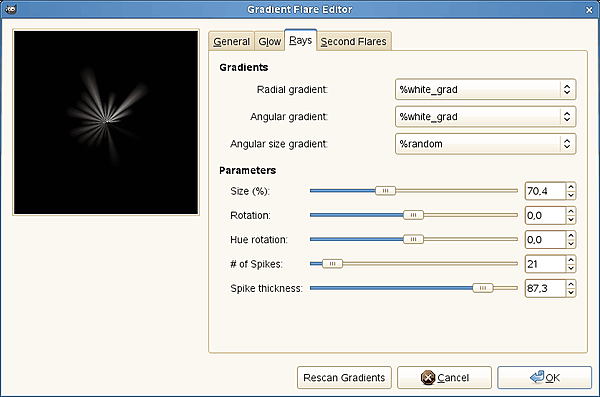Open the Angular gradient dropdown
This screenshot has height=397, width=600.
coord(485,116)
